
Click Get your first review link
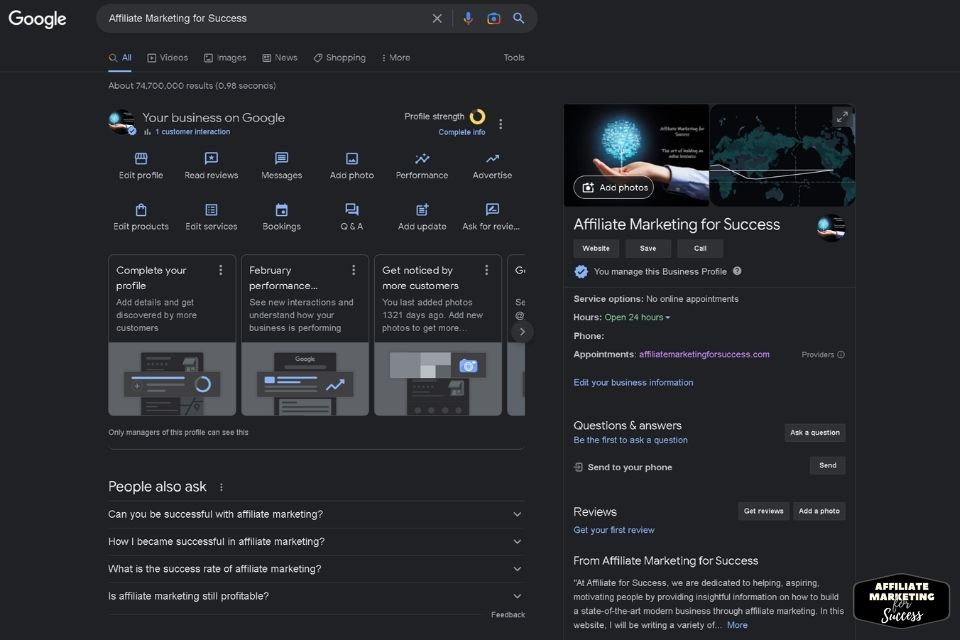click(613, 530)
